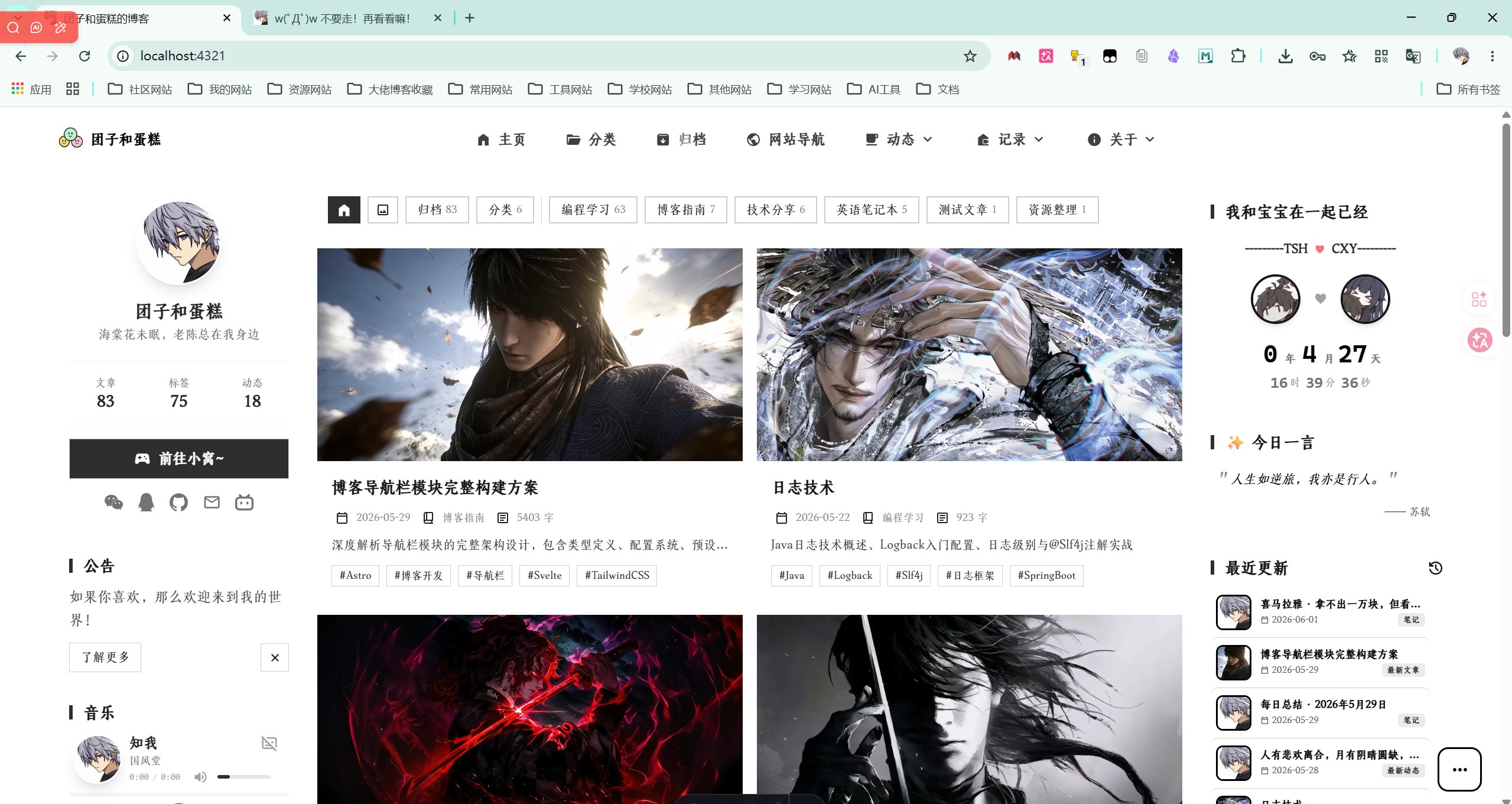Reload the localhost page

84,56
